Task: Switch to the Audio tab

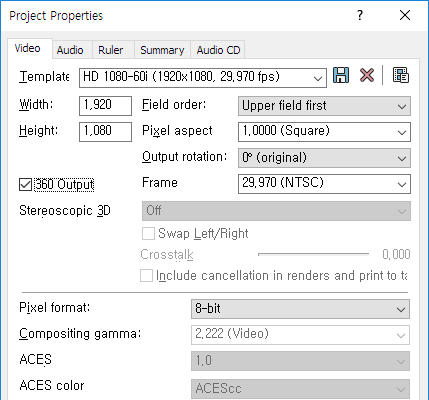Action: coord(70,50)
